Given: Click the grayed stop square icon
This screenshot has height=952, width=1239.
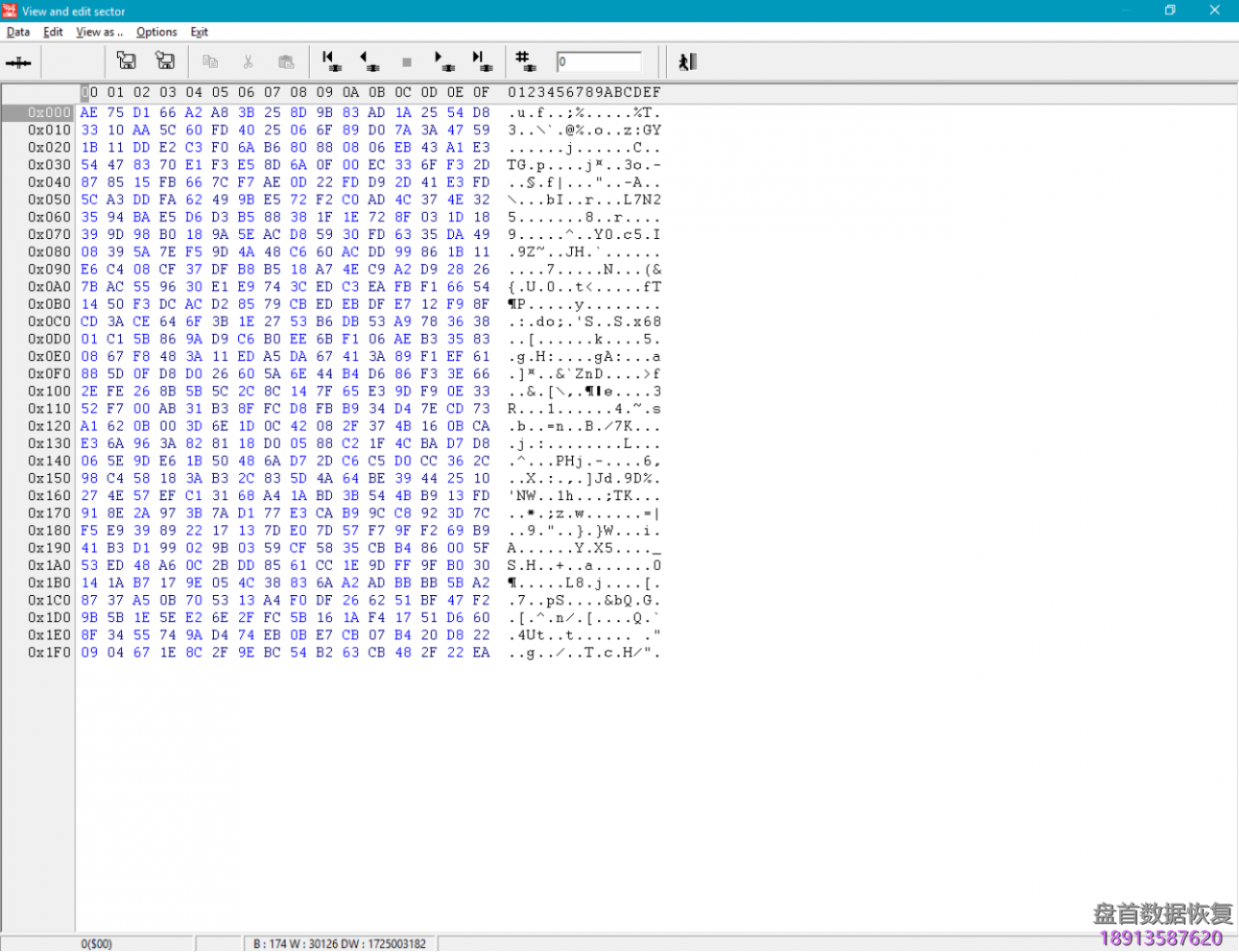Looking at the screenshot, I should tap(407, 63).
